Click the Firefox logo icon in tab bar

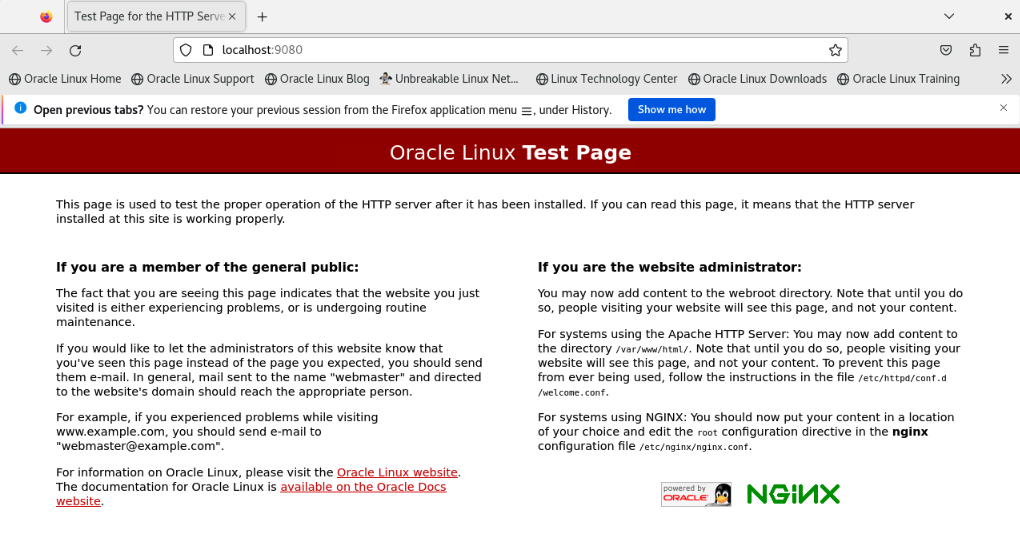[x=46, y=17]
